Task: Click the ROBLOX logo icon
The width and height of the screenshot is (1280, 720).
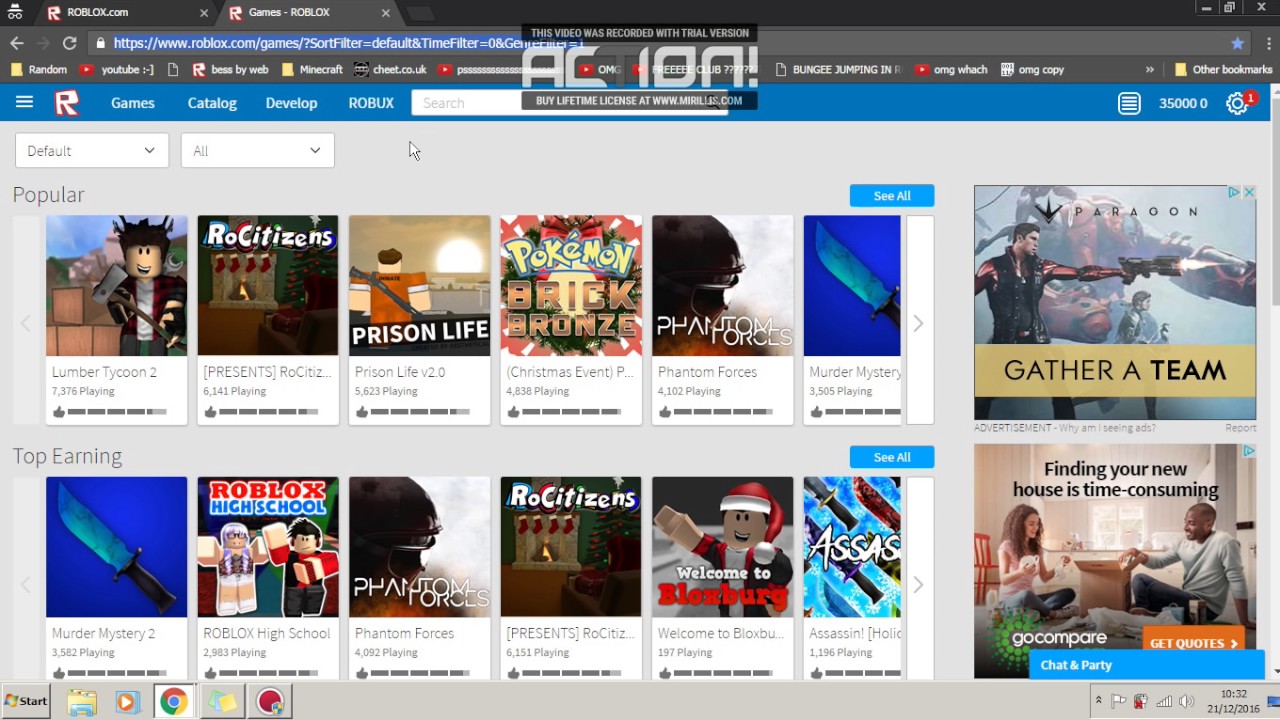Action: [x=67, y=102]
